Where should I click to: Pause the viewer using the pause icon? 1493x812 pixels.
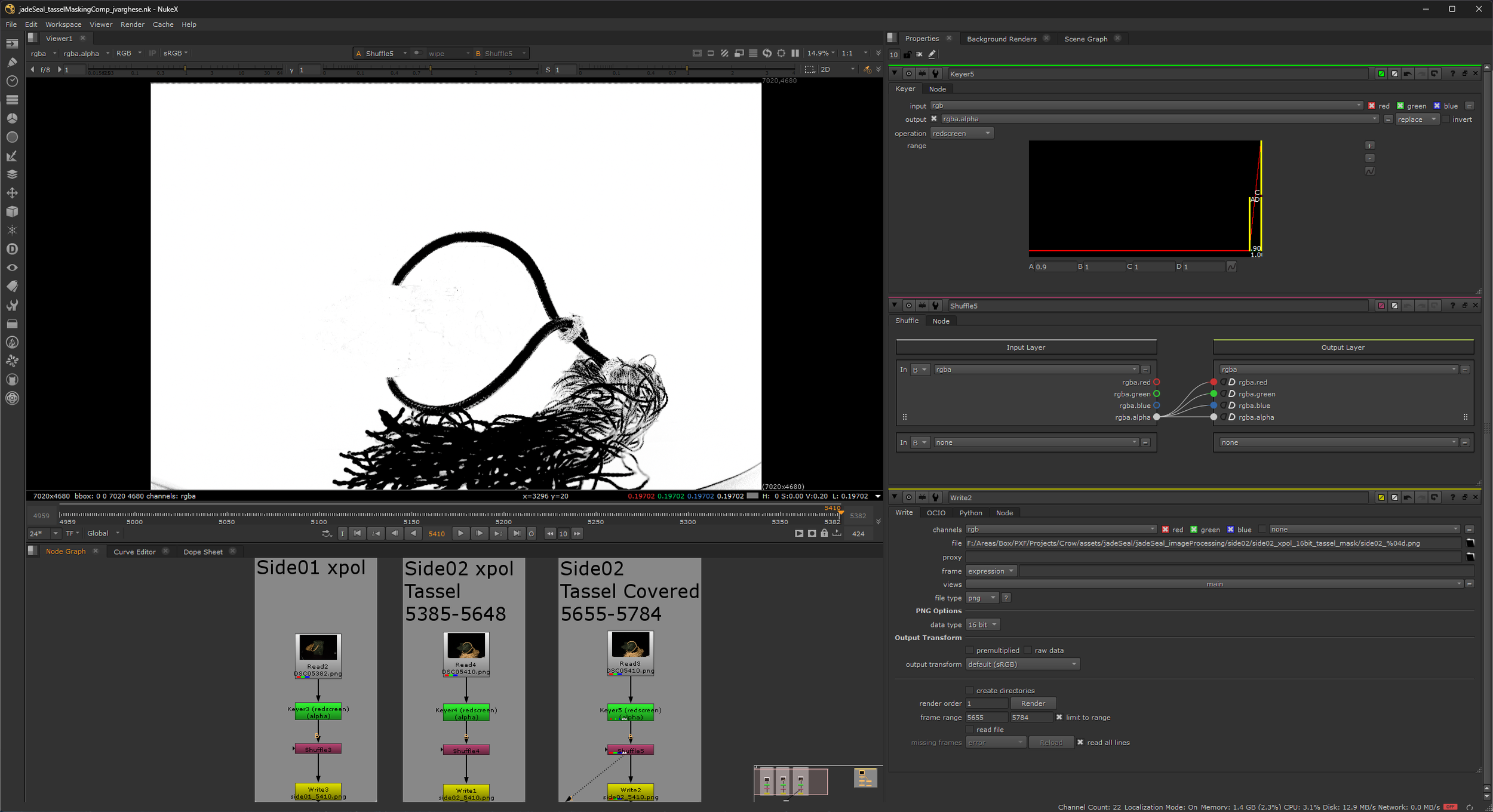[x=795, y=53]
